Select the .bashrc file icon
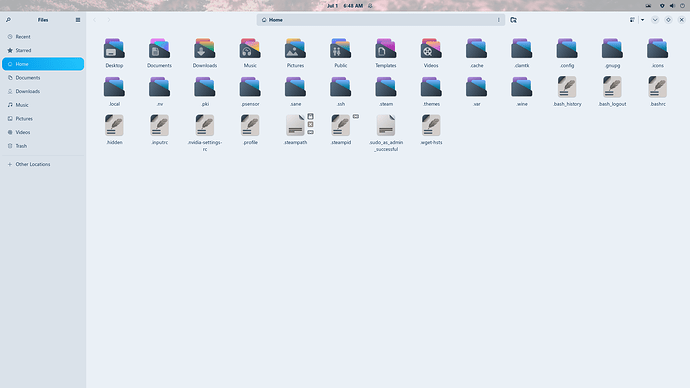 [x=657, y=87]
